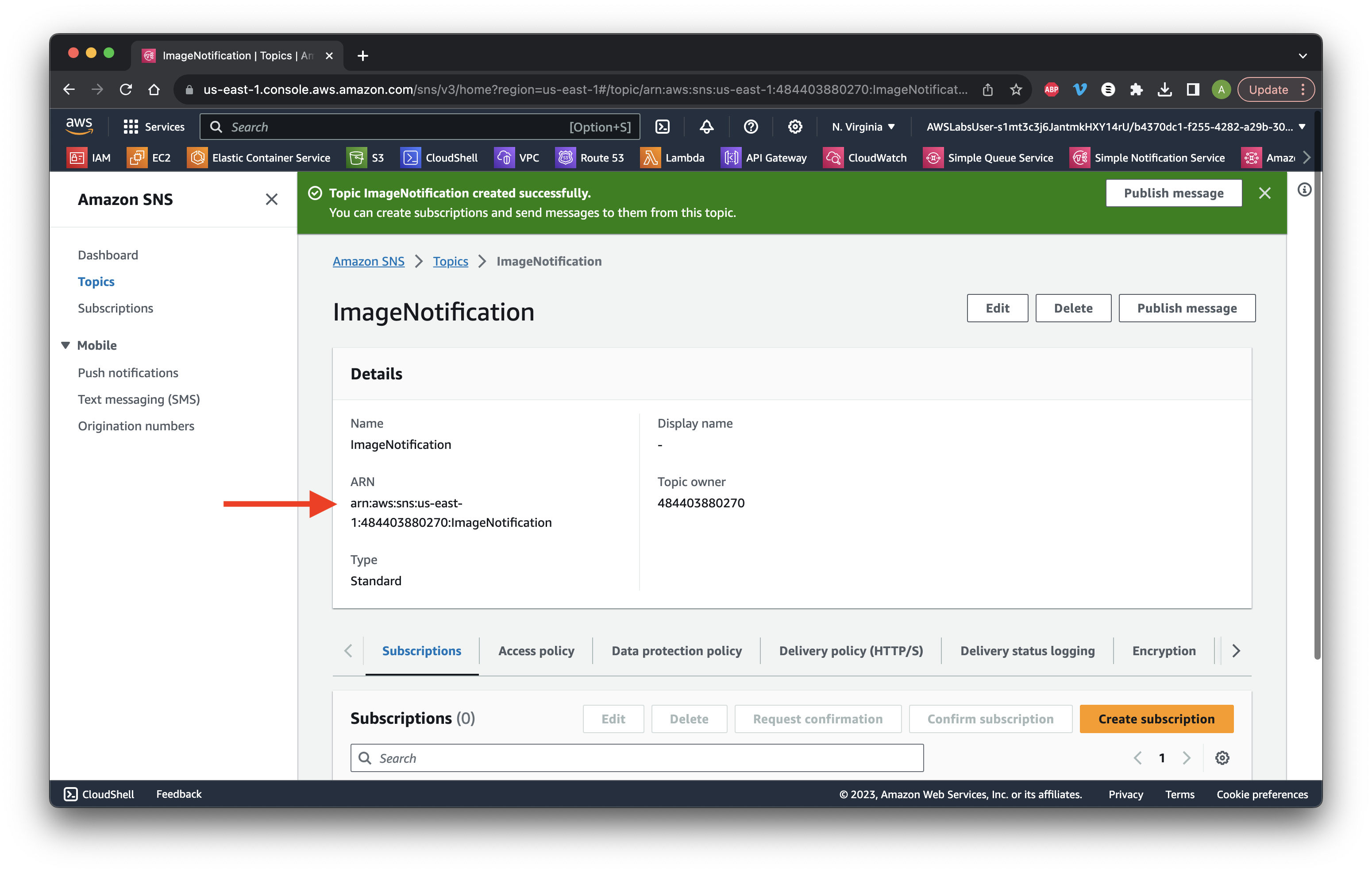Open Simple Queue Service shortcut

coord(989,158)
